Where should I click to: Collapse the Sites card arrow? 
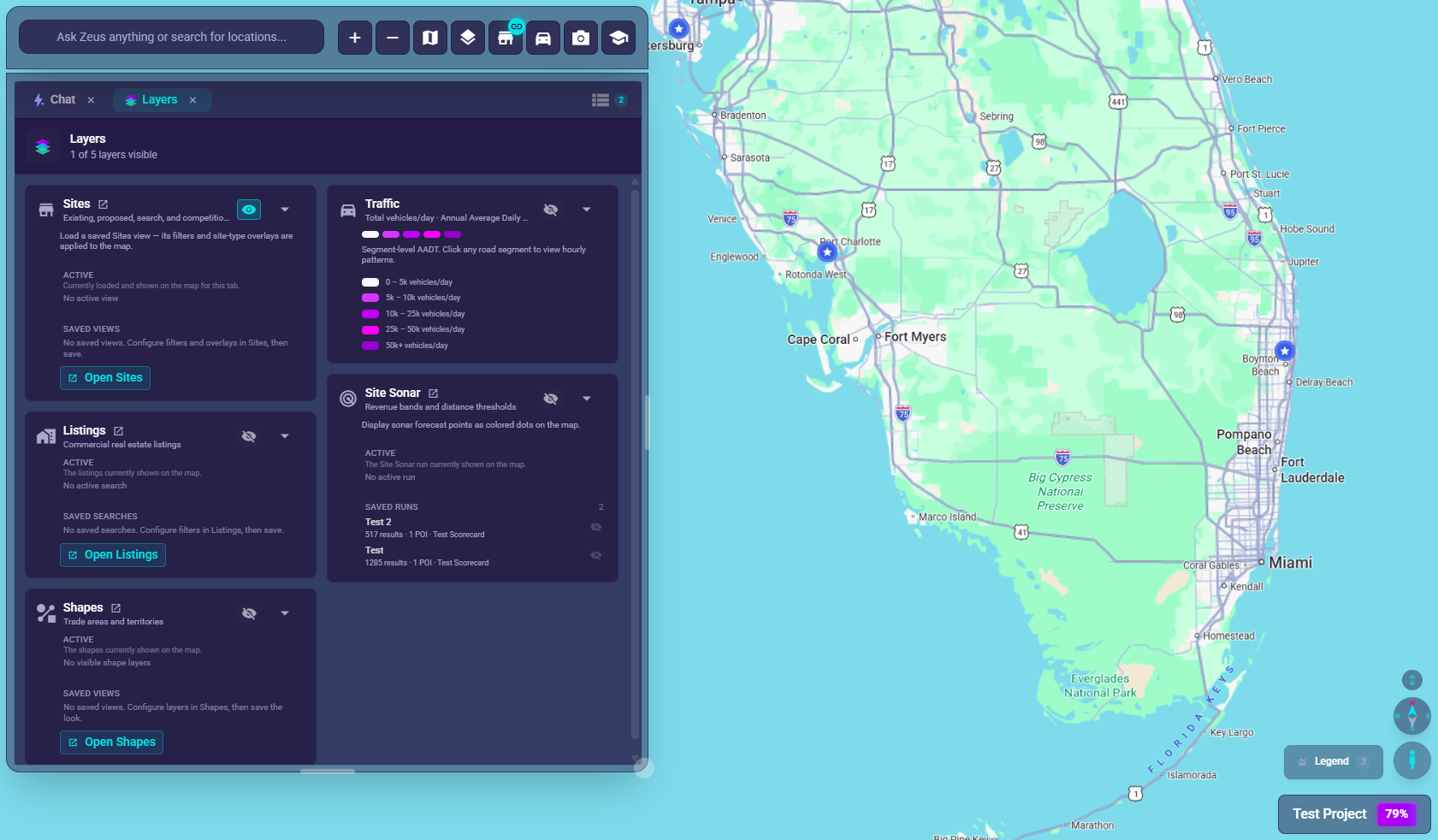pos(285,210)
